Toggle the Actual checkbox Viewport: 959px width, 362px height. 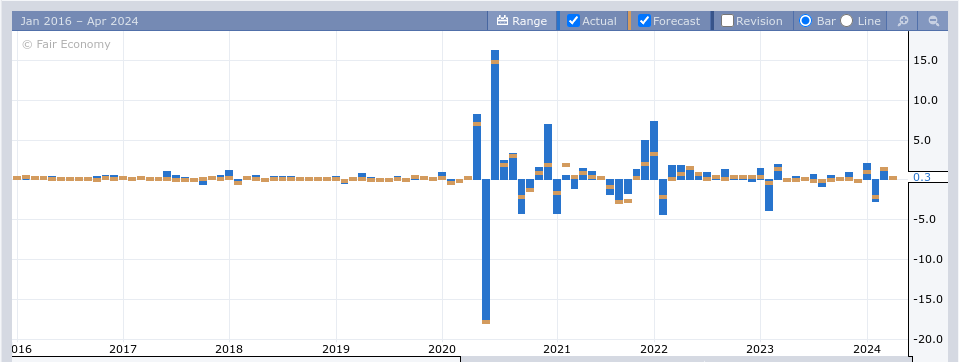(573, 21)
